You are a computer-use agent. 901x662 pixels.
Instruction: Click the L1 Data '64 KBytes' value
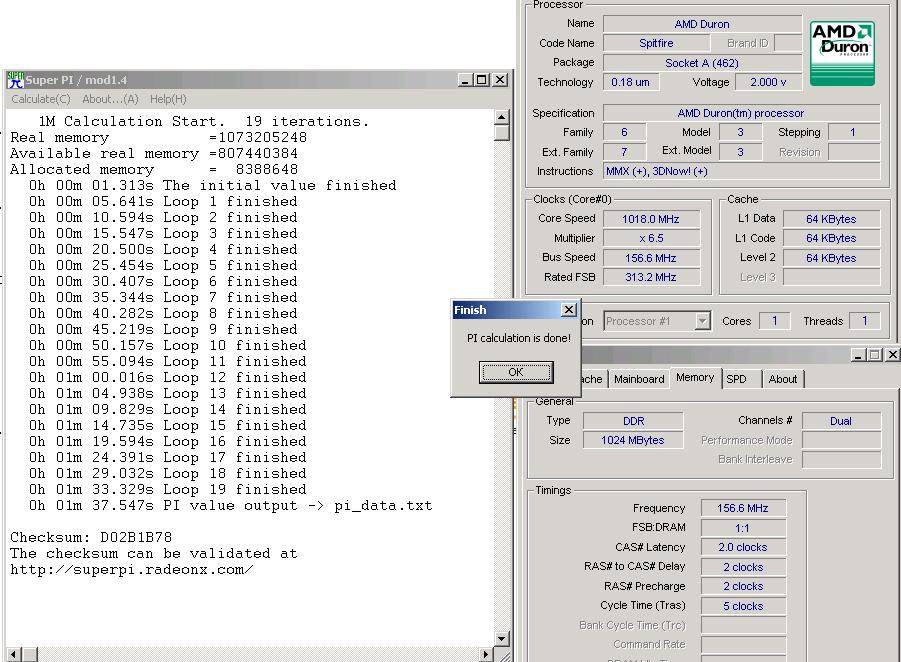pyautogui.click(x=831, y=219)
